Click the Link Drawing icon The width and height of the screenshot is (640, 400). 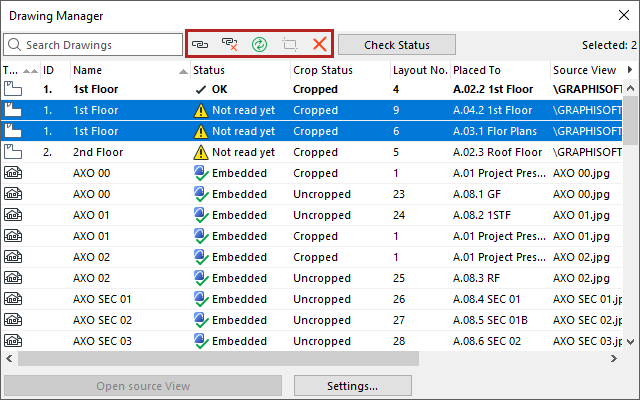[x=202, y=45]
